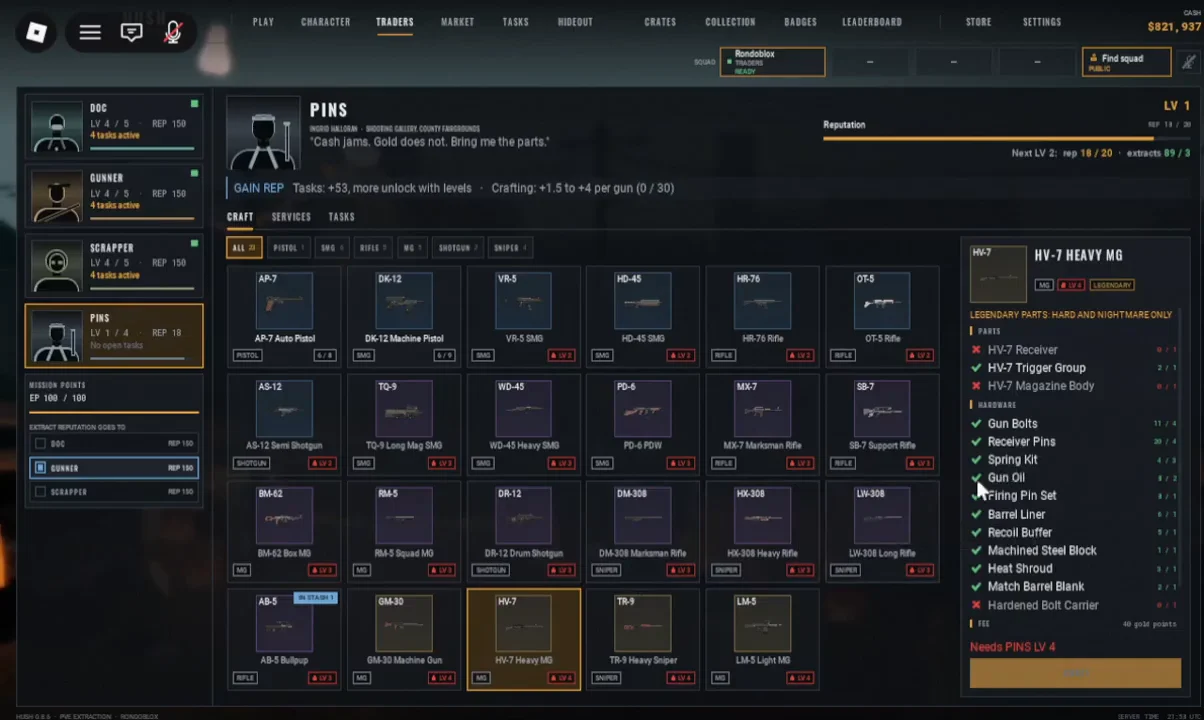Click the Mission Points progress bar
Viewport: 1204px width, 720px height.
(x=114, y=411)
